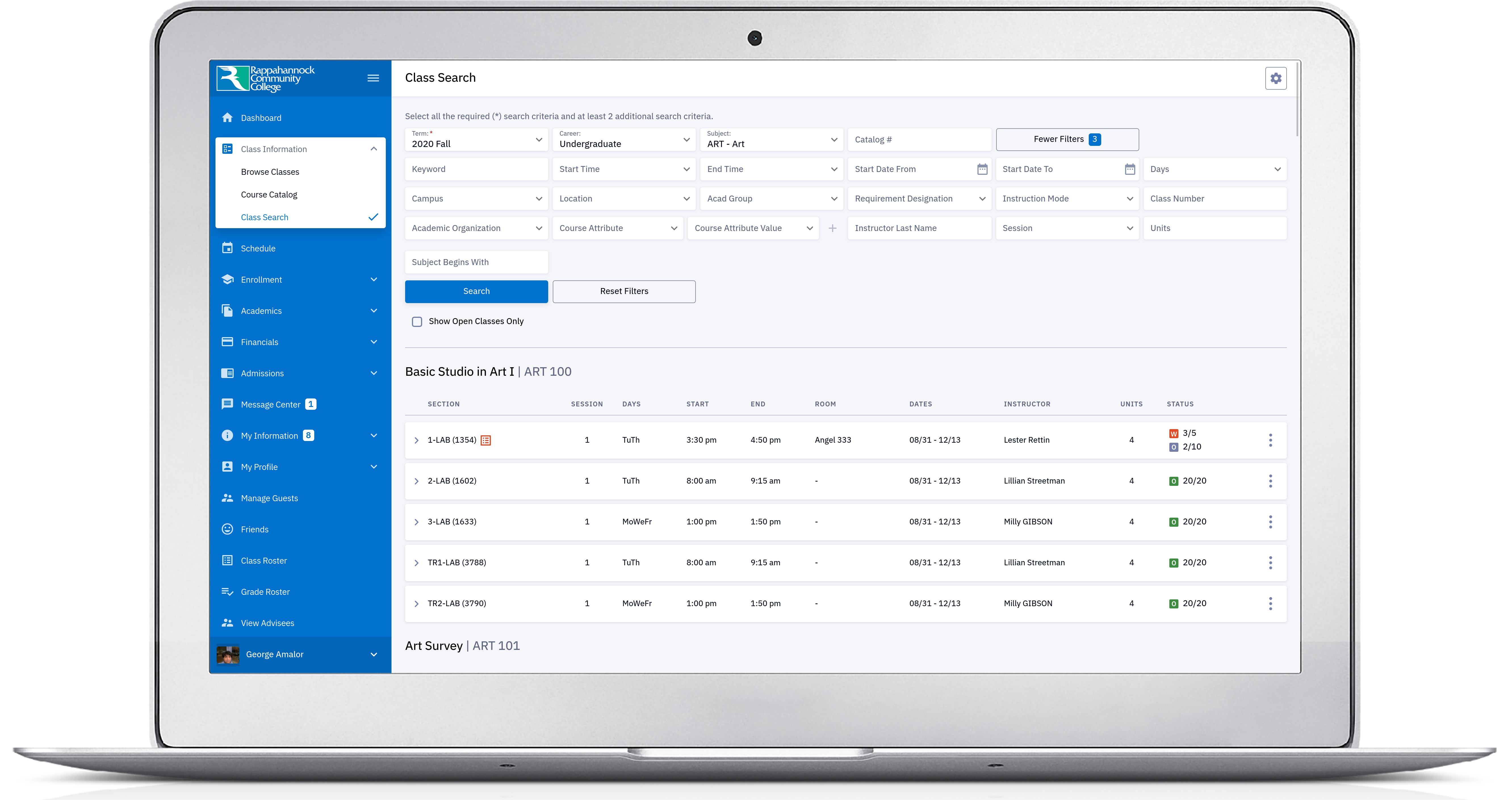The width and height of the screenshot is (1512, 800).
Task: Toggle Show Open Classes Only checkbox
Action: pos(417,322)
